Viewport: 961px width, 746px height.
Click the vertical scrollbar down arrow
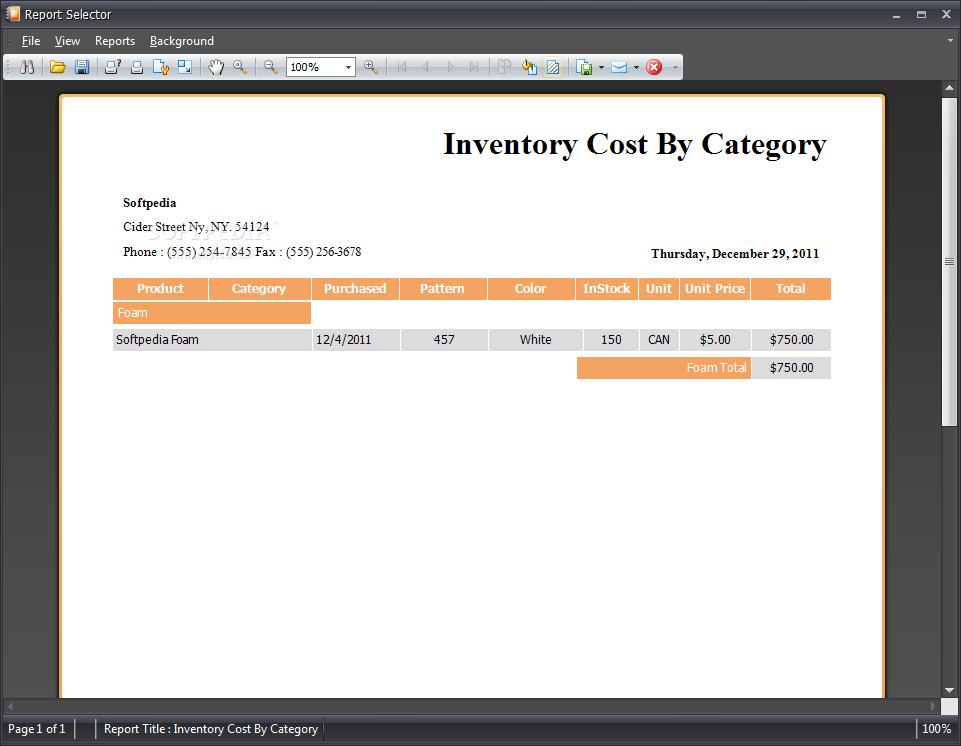tap(949, 690)
